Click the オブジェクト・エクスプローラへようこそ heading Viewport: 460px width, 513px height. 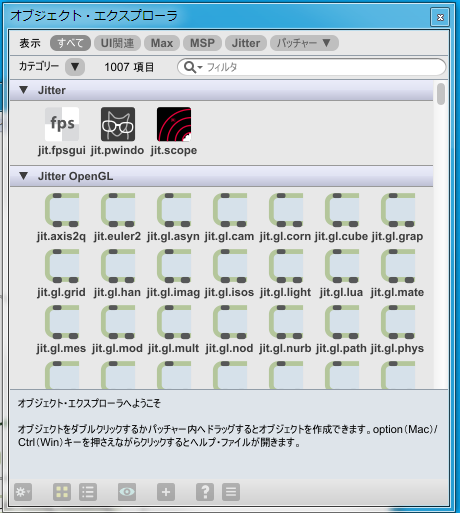click(x=89, y=403)
